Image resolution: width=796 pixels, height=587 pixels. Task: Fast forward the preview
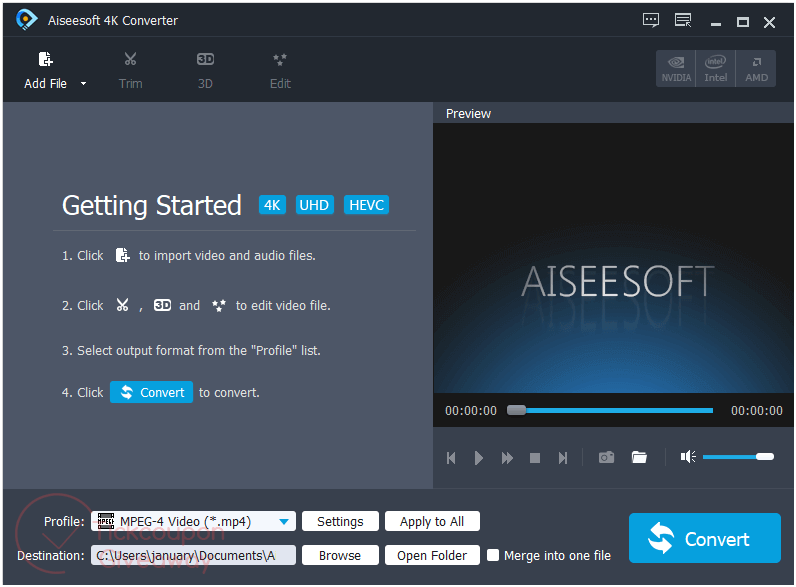[507, 458]
